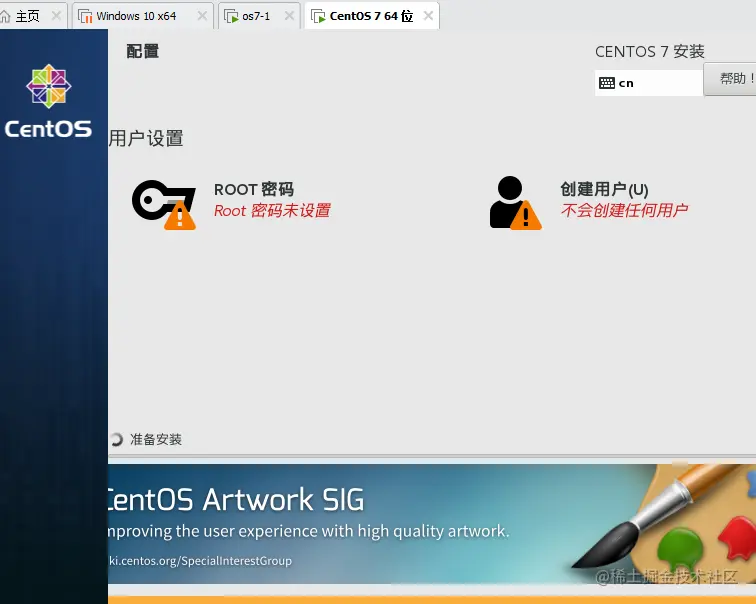Click the keyboard layout icon next to cn
756x604 pixels.
(607, 83)
